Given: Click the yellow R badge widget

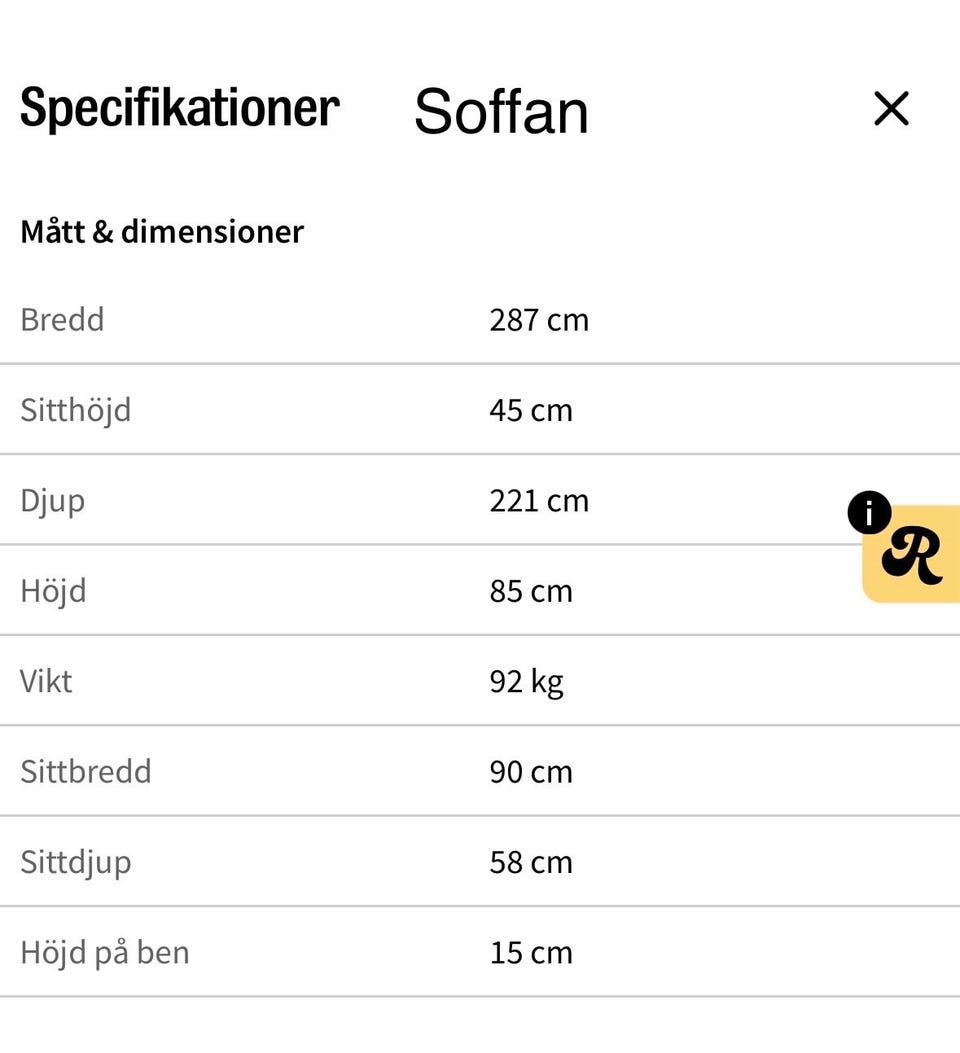Looking at the screenshot, I should [x=912, y=554].
